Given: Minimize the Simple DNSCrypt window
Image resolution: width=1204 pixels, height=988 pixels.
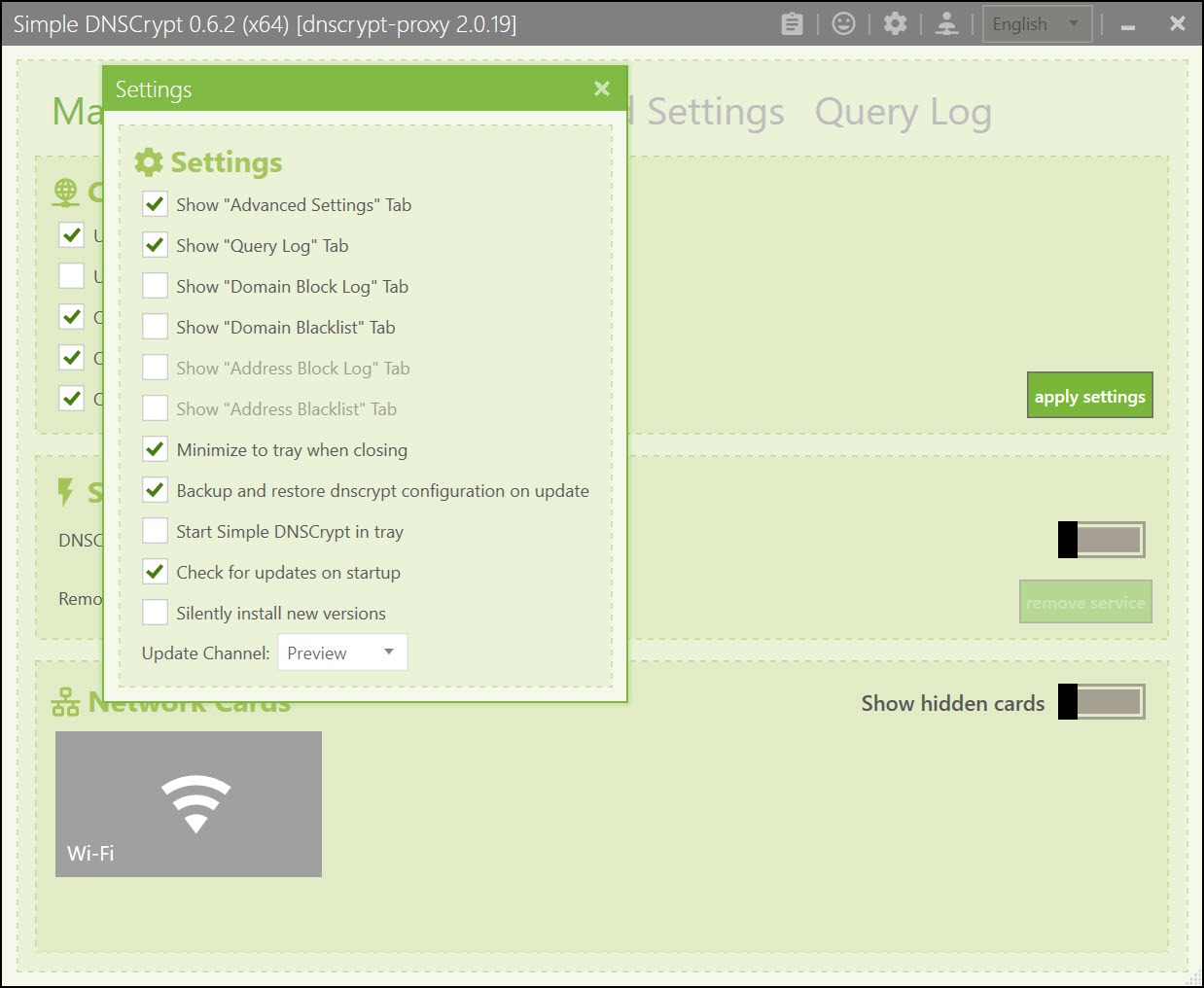Looking at the screenshot, I should tap(1128, 25).
